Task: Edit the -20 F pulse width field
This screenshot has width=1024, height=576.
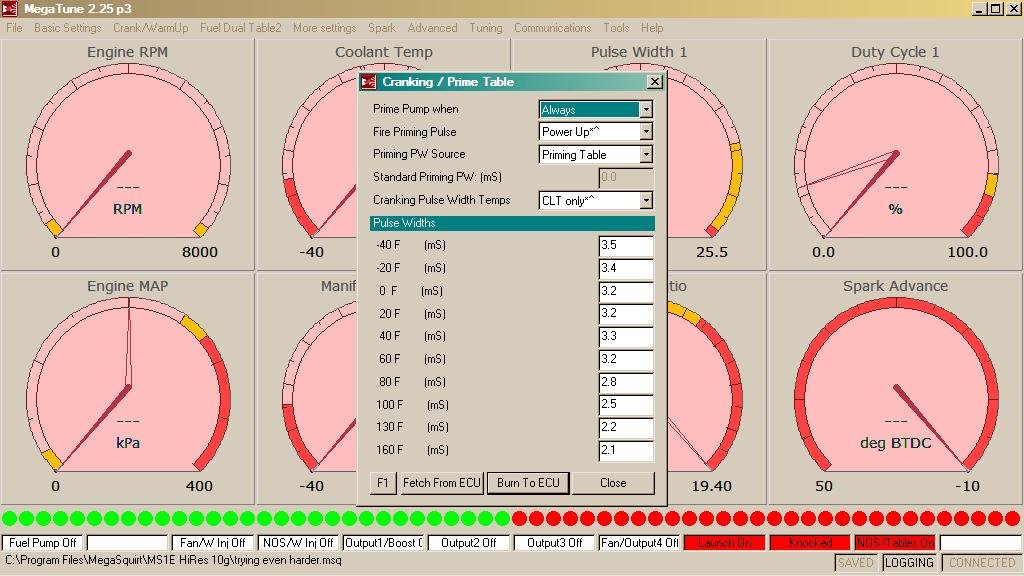Action: pos(626,268)
